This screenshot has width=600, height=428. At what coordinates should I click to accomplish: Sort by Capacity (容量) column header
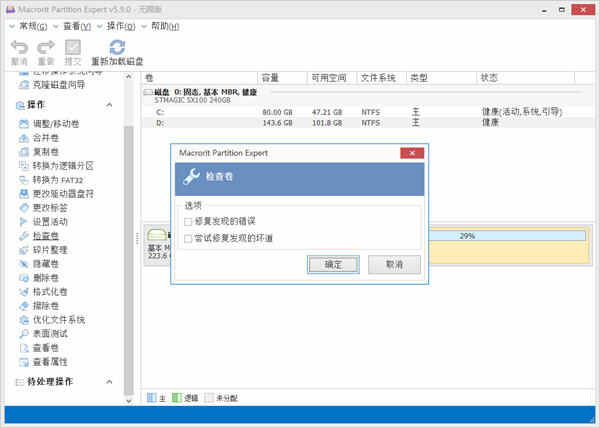(282, 78)
